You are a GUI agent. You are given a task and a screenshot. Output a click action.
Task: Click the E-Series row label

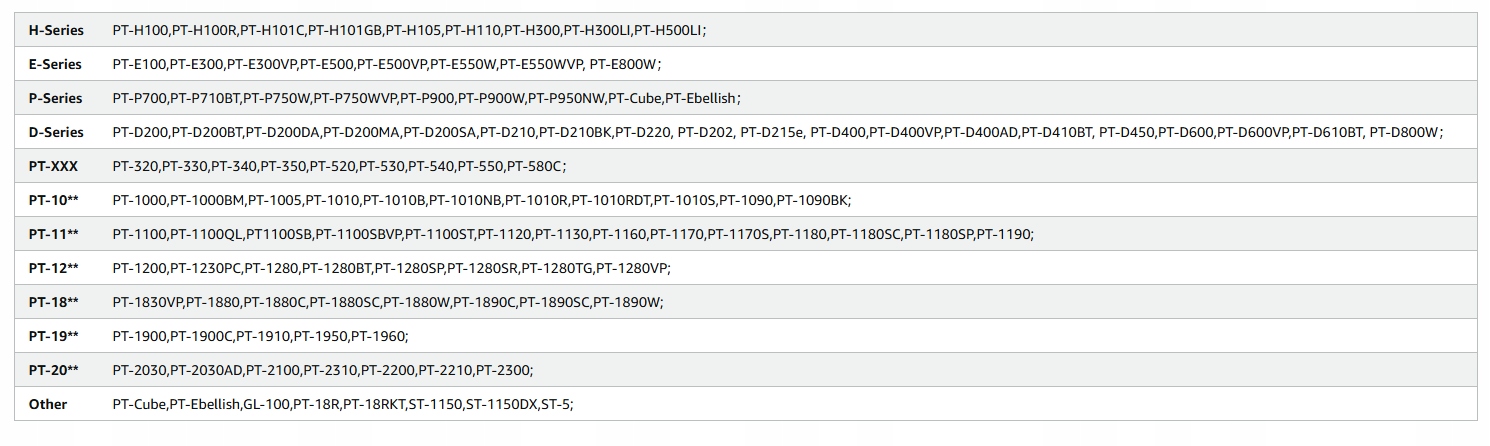(56, 64)
